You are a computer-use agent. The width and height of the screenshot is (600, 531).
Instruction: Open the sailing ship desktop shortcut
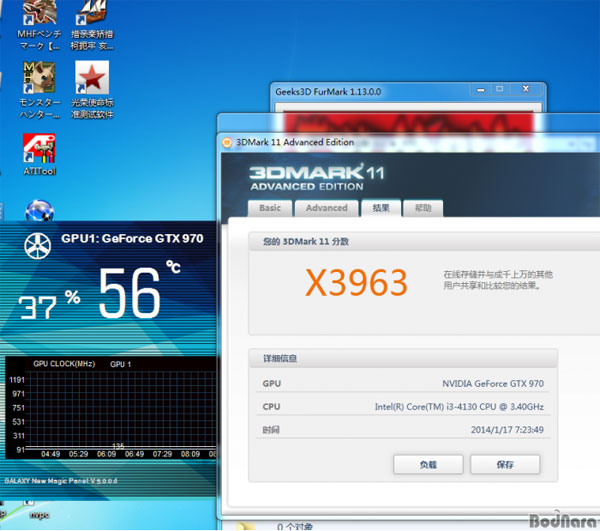point(92,15)
